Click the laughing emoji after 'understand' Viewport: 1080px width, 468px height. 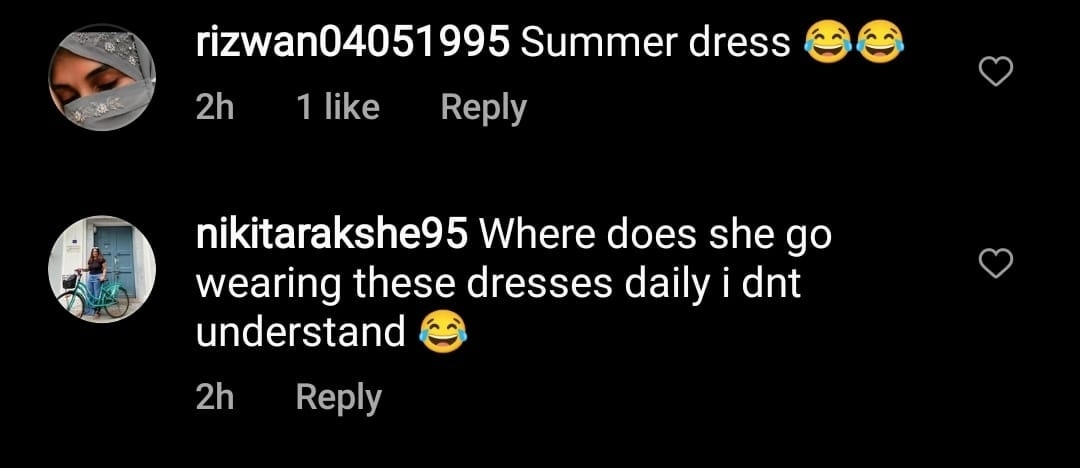coord(444,332)
